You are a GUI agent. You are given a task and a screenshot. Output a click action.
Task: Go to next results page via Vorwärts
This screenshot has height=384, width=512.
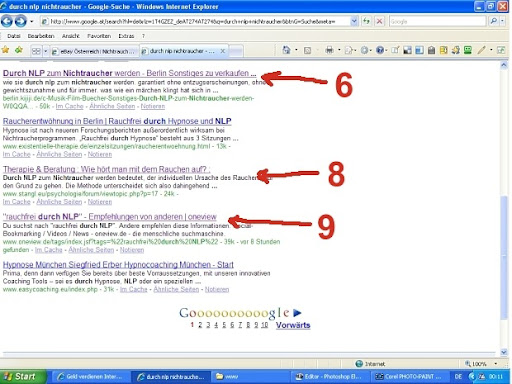click(x=293, y=325)
